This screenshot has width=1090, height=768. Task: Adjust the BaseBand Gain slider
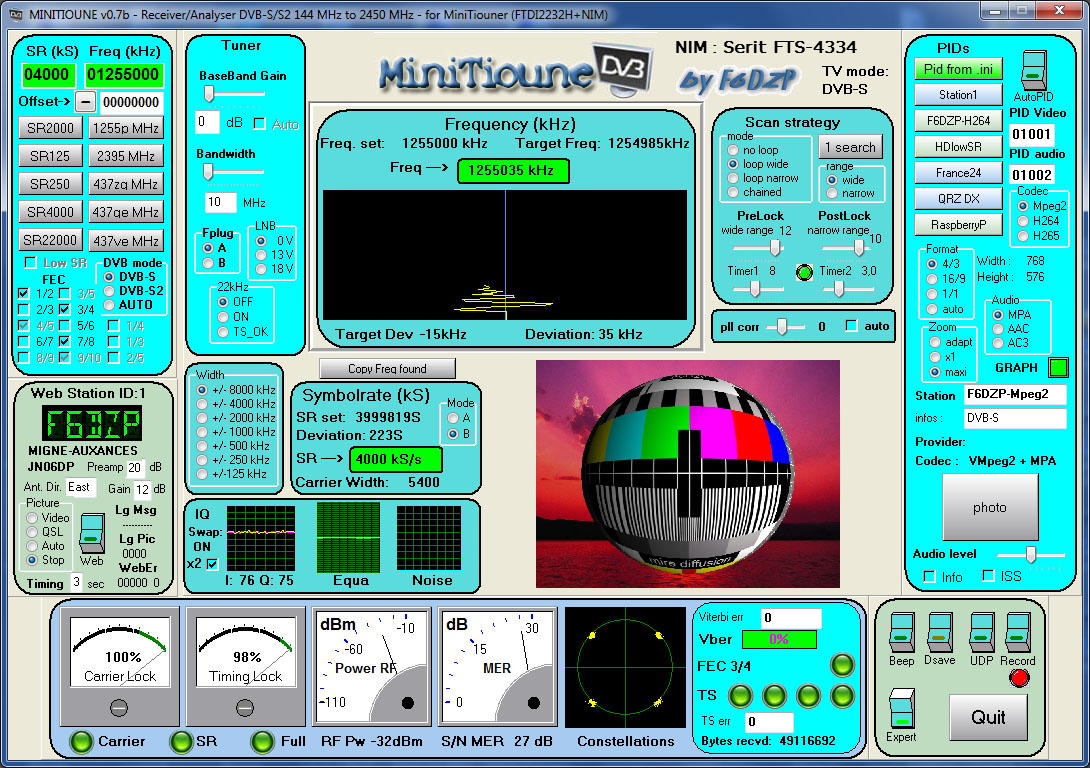tap(209, 94)
